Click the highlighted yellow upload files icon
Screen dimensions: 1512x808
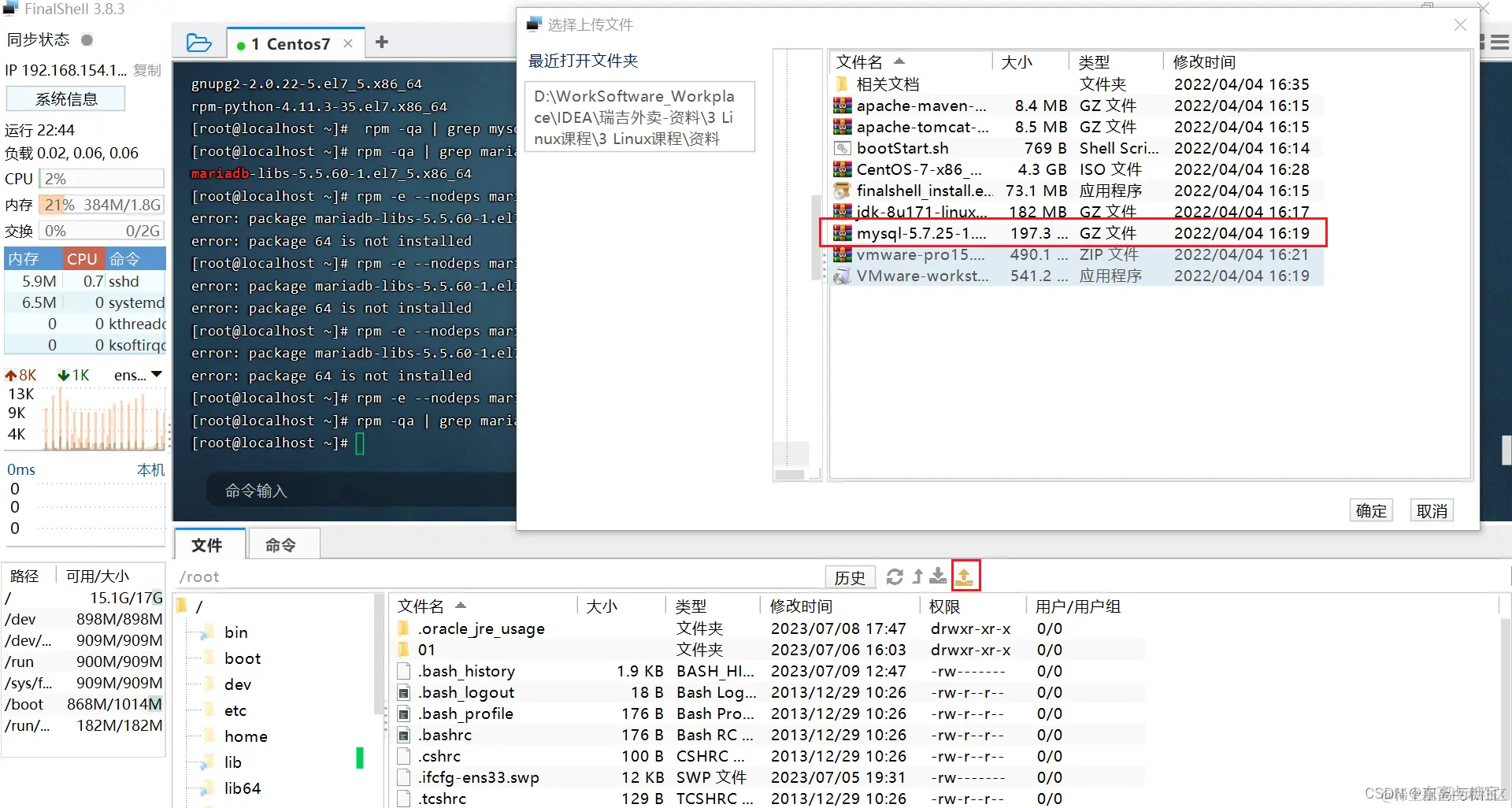coord(965,576)
